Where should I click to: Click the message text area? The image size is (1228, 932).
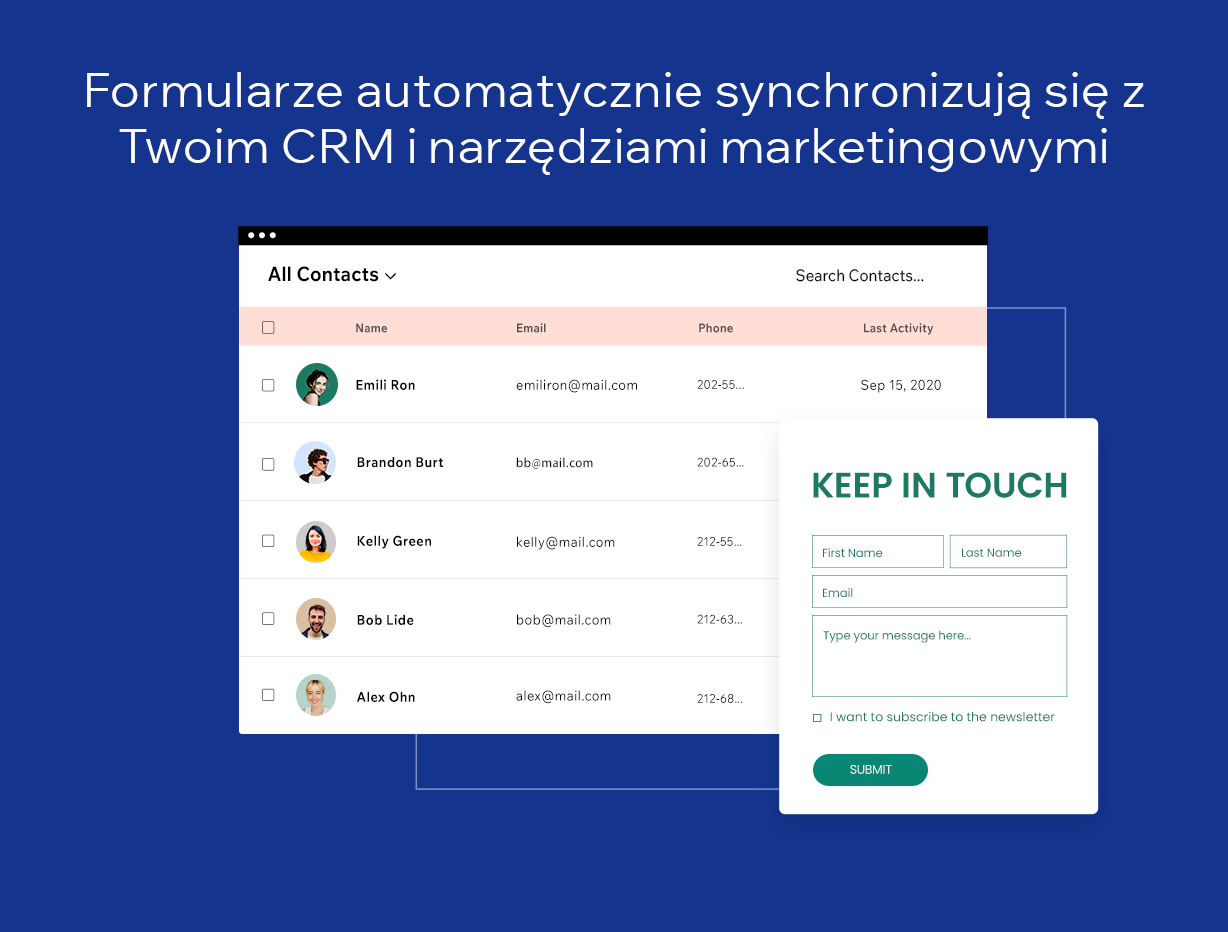point(940,656)
